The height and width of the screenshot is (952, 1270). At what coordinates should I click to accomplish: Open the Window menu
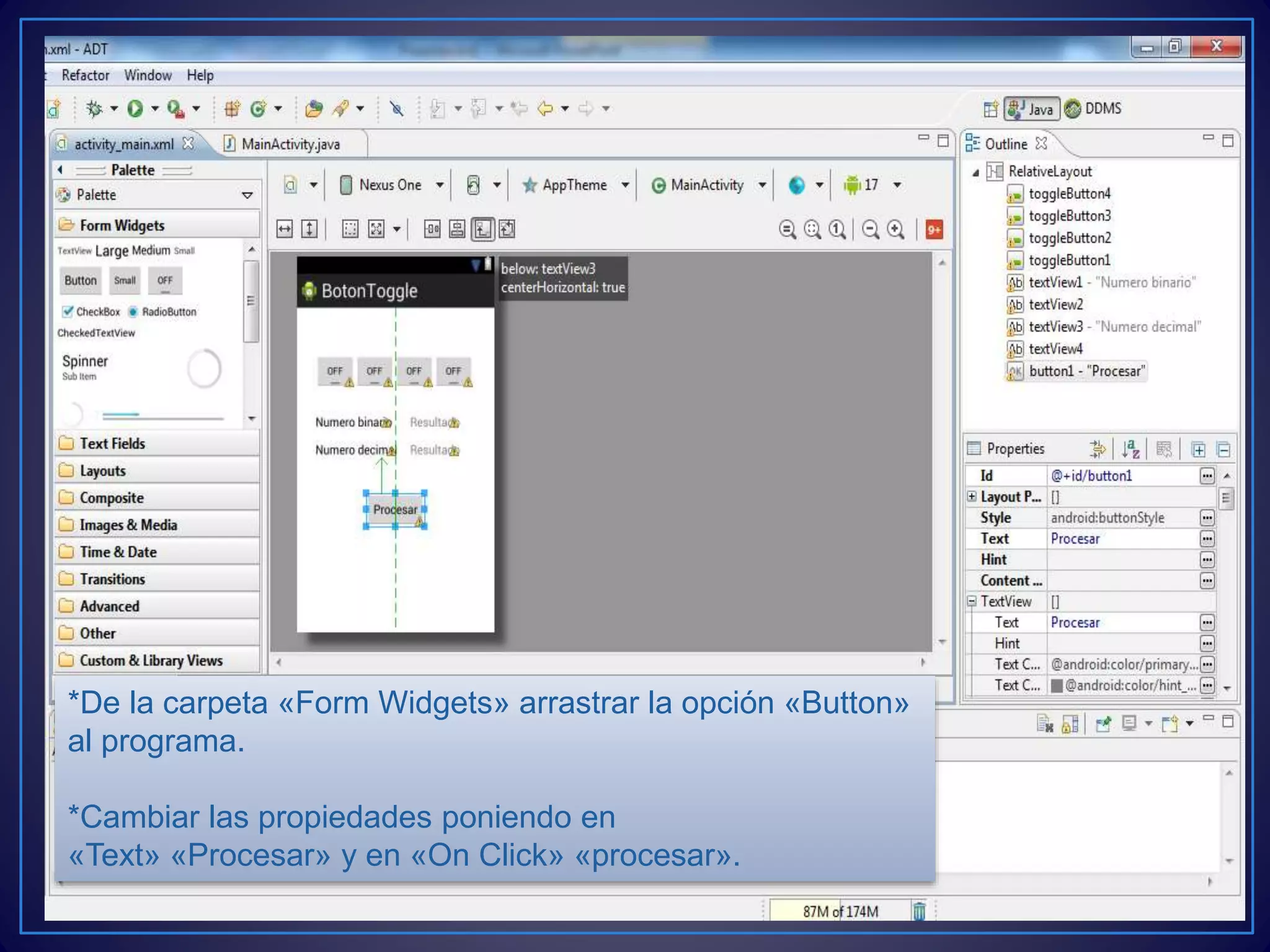148,75
